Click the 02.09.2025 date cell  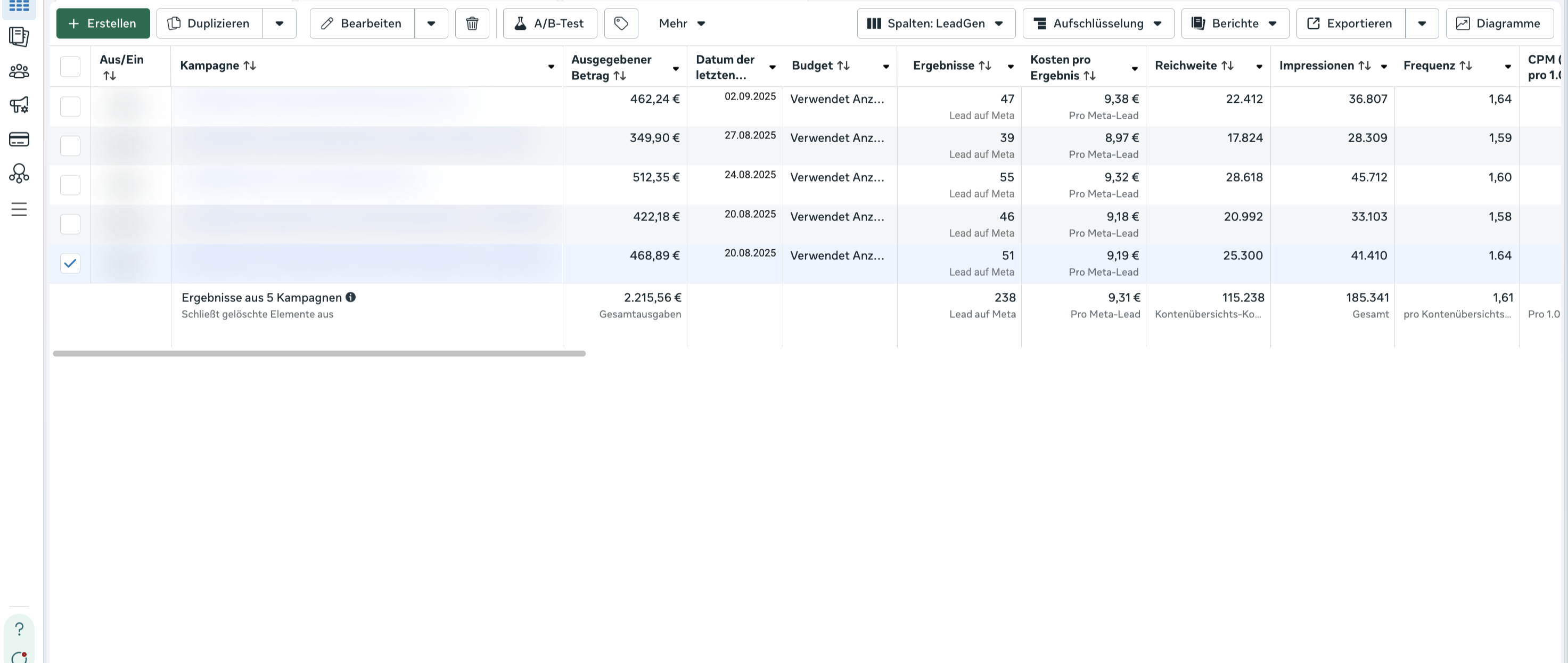tap(750, 96)
